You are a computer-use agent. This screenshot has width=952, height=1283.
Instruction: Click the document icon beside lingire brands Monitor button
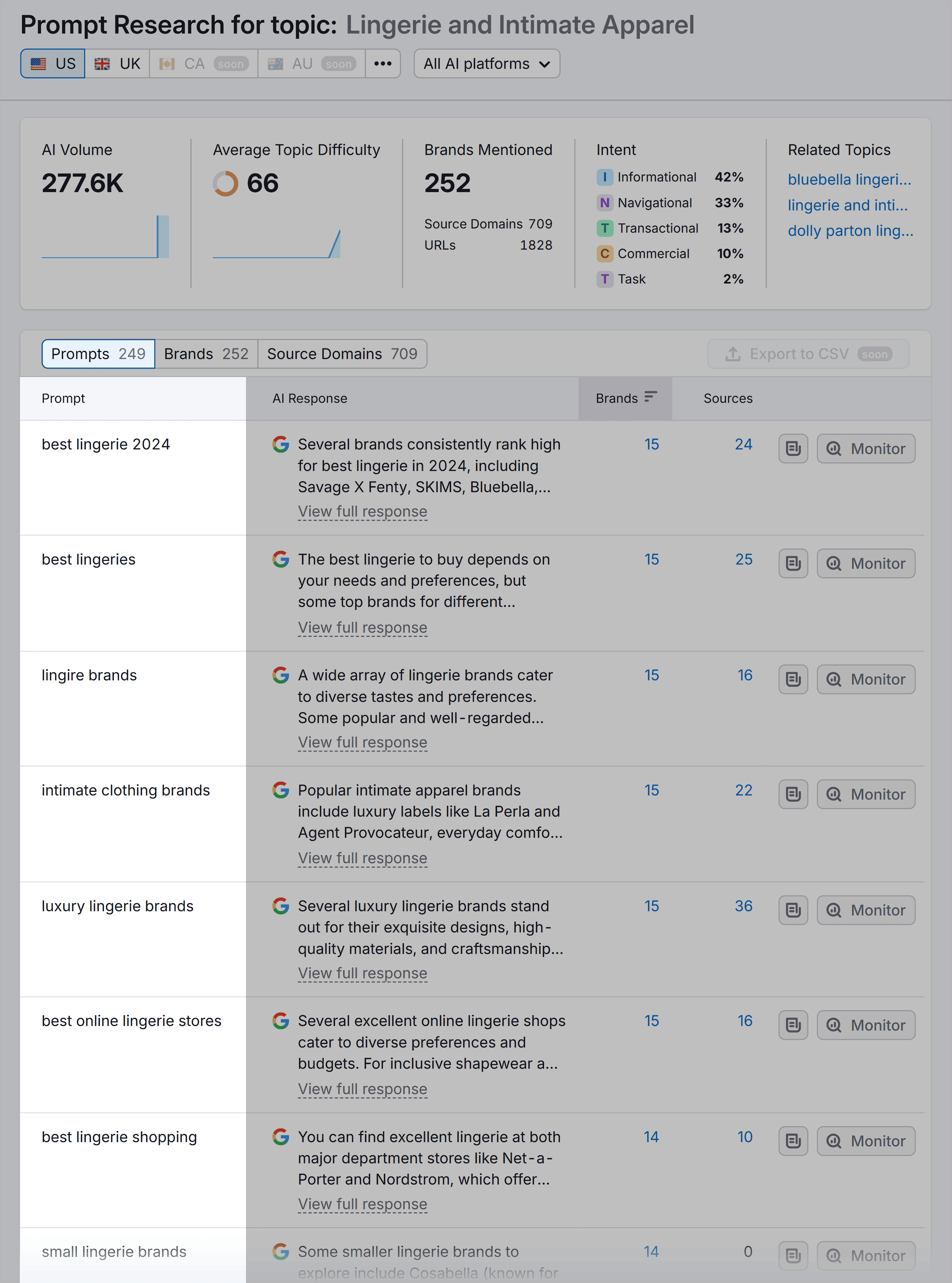click(793, 679)
